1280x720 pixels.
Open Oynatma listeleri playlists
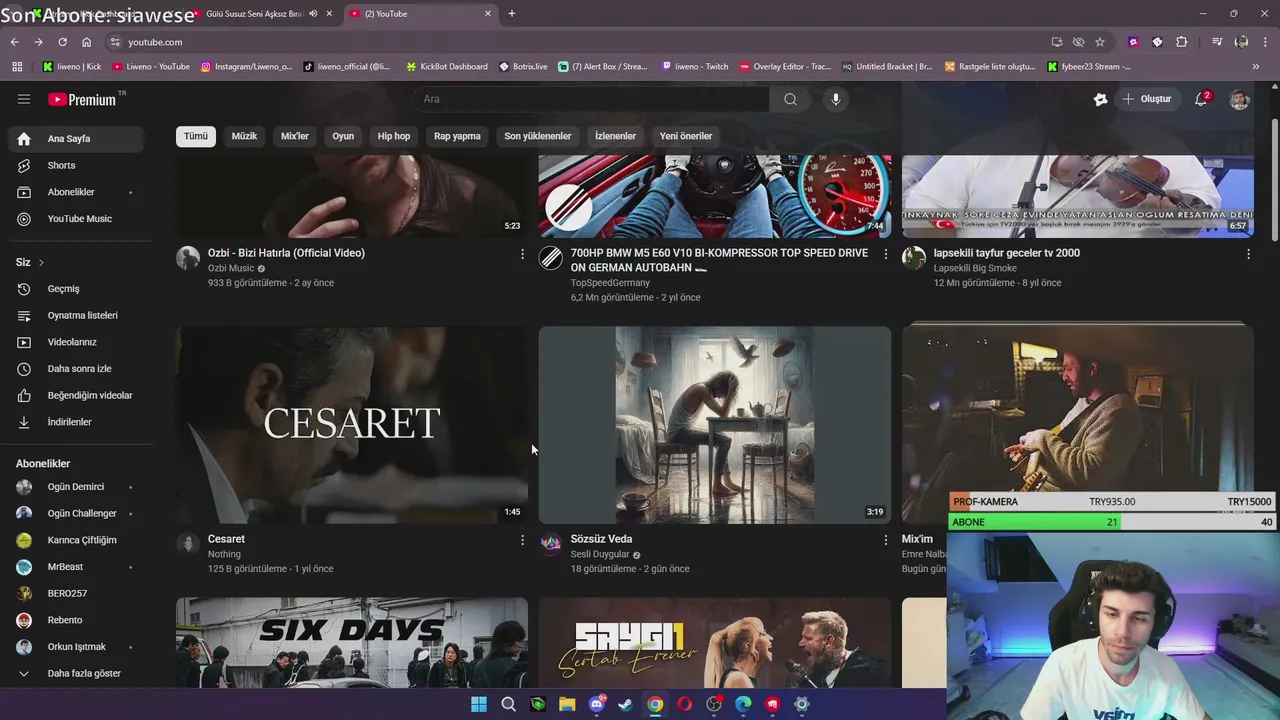click(76, 315)
